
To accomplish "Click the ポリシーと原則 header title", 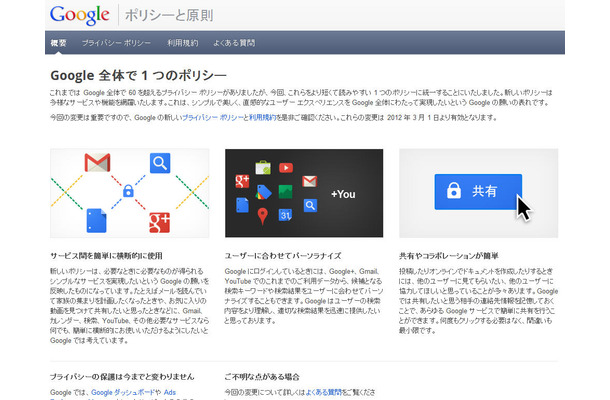I will (x=169, y=16).
